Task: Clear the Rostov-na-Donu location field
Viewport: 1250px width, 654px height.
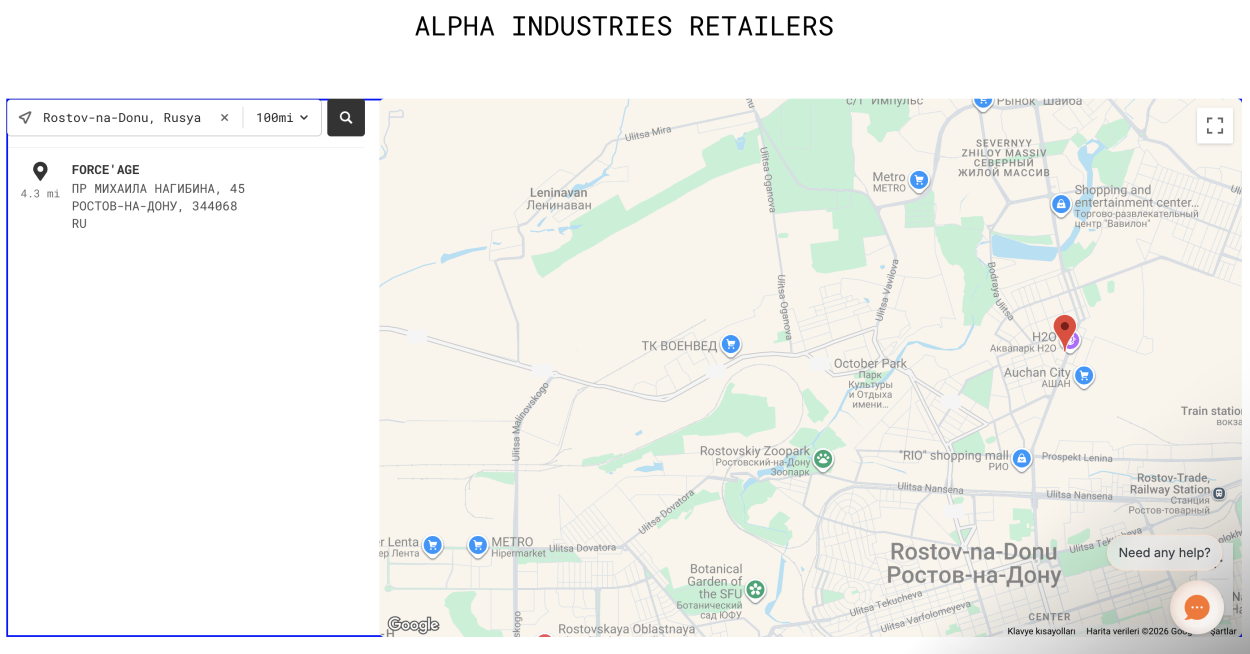Action: click(x=224, y=118)
